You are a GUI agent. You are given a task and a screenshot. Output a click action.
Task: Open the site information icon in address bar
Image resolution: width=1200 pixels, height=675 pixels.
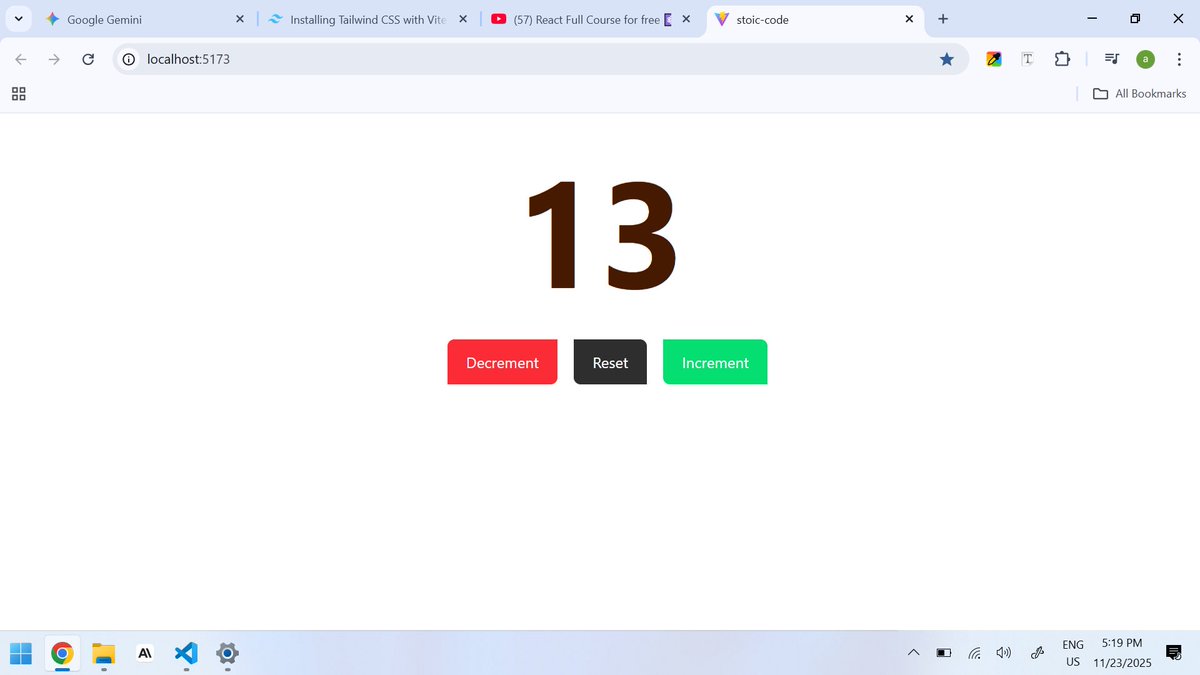128,59
